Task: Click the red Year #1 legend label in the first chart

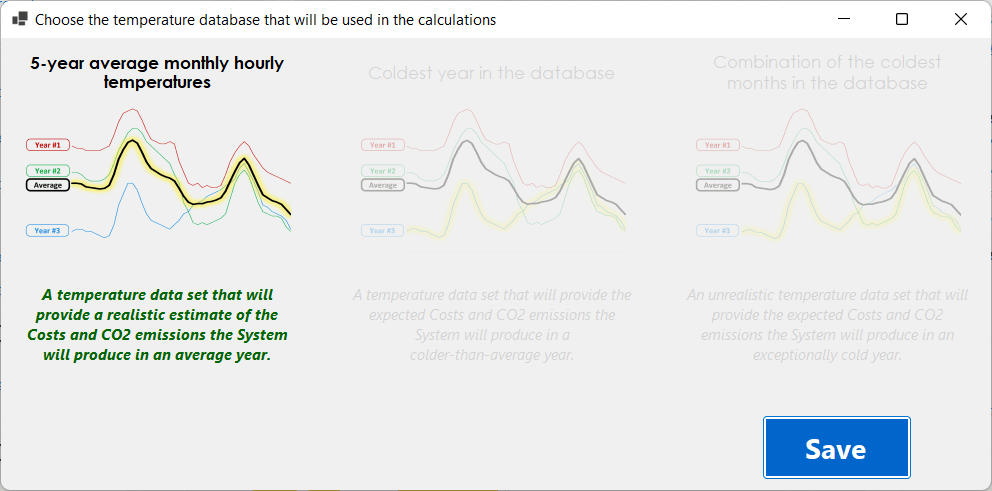Action: [48, 145]
